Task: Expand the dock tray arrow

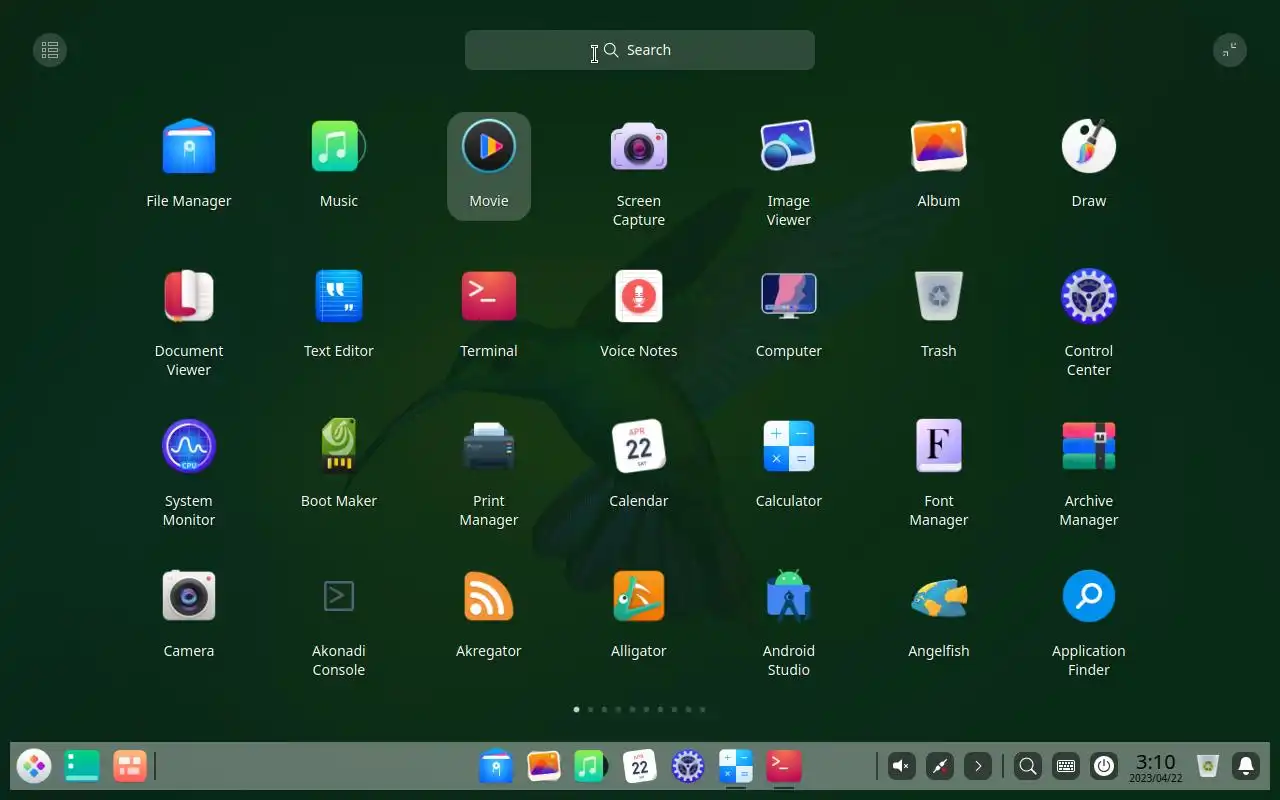Action: click(978, 767)
